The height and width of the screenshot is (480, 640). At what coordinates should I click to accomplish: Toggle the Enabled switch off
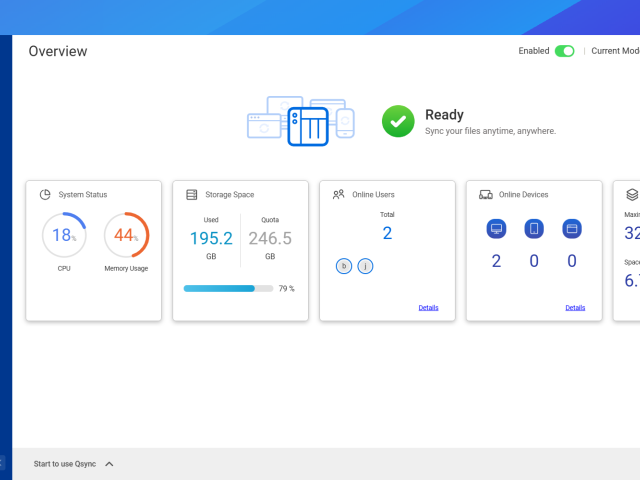[565, 51]
